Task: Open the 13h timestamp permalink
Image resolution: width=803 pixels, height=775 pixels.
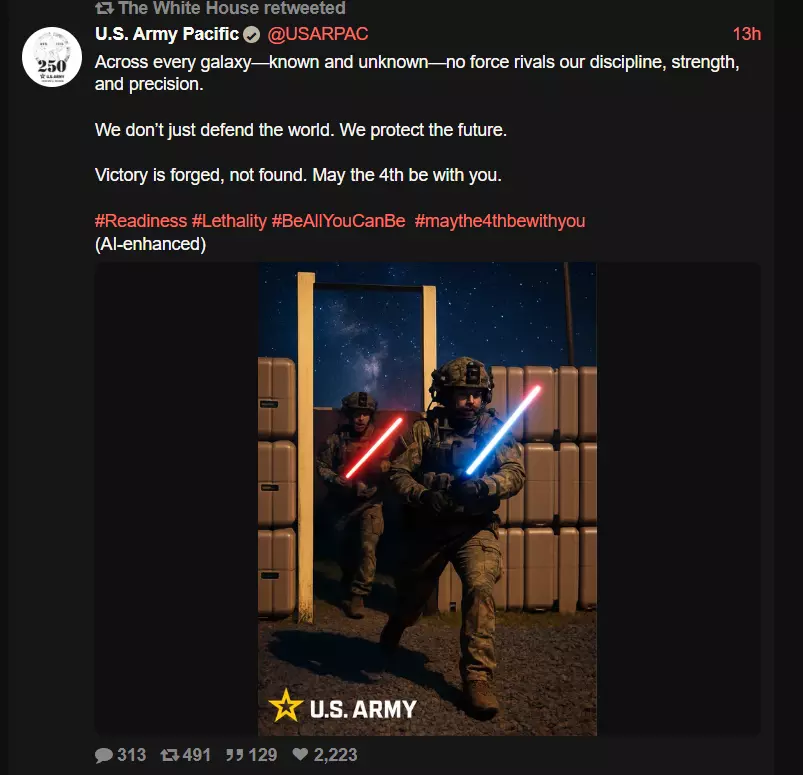Action: [747, 34]
